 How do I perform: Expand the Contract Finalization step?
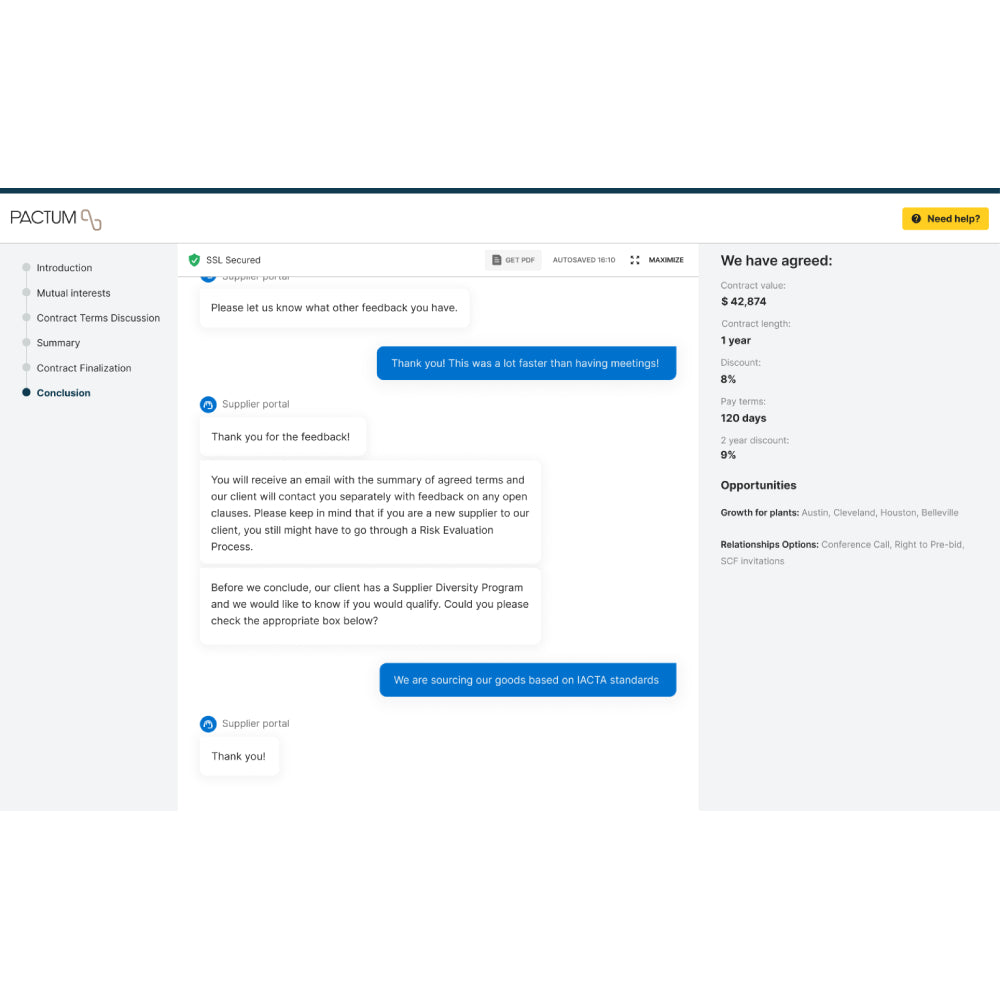tap(83, 368)
